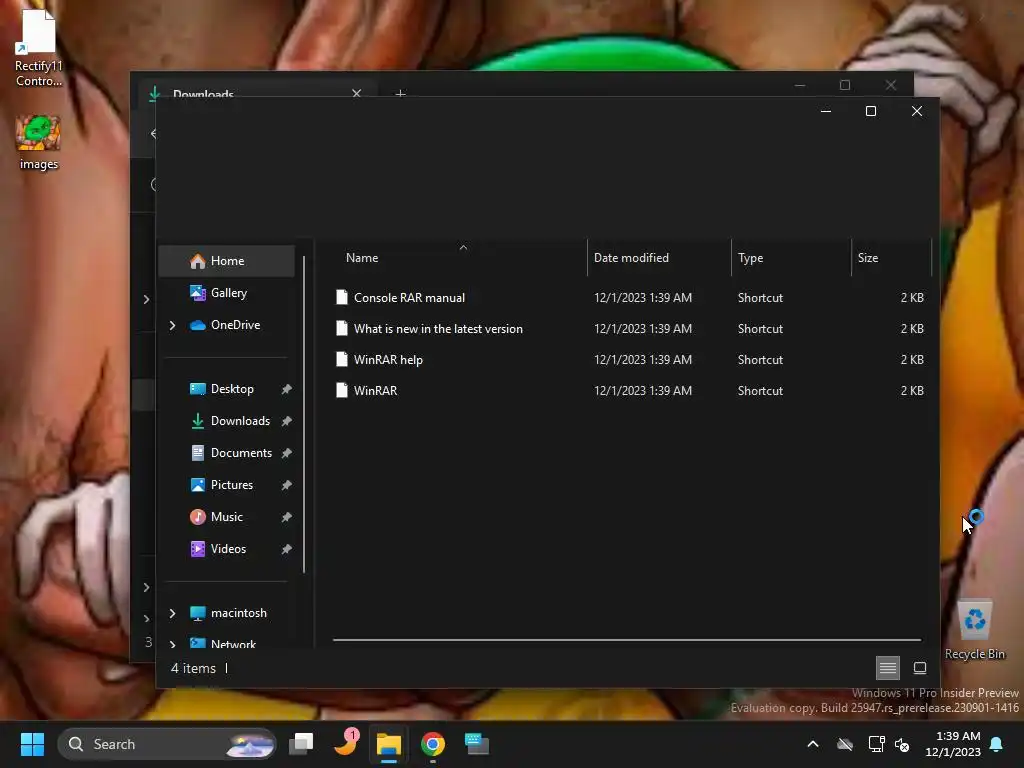Switch to large thumbnails view layout
The width and height of the screenshot is (1024, 768).
tap(920, 668)
